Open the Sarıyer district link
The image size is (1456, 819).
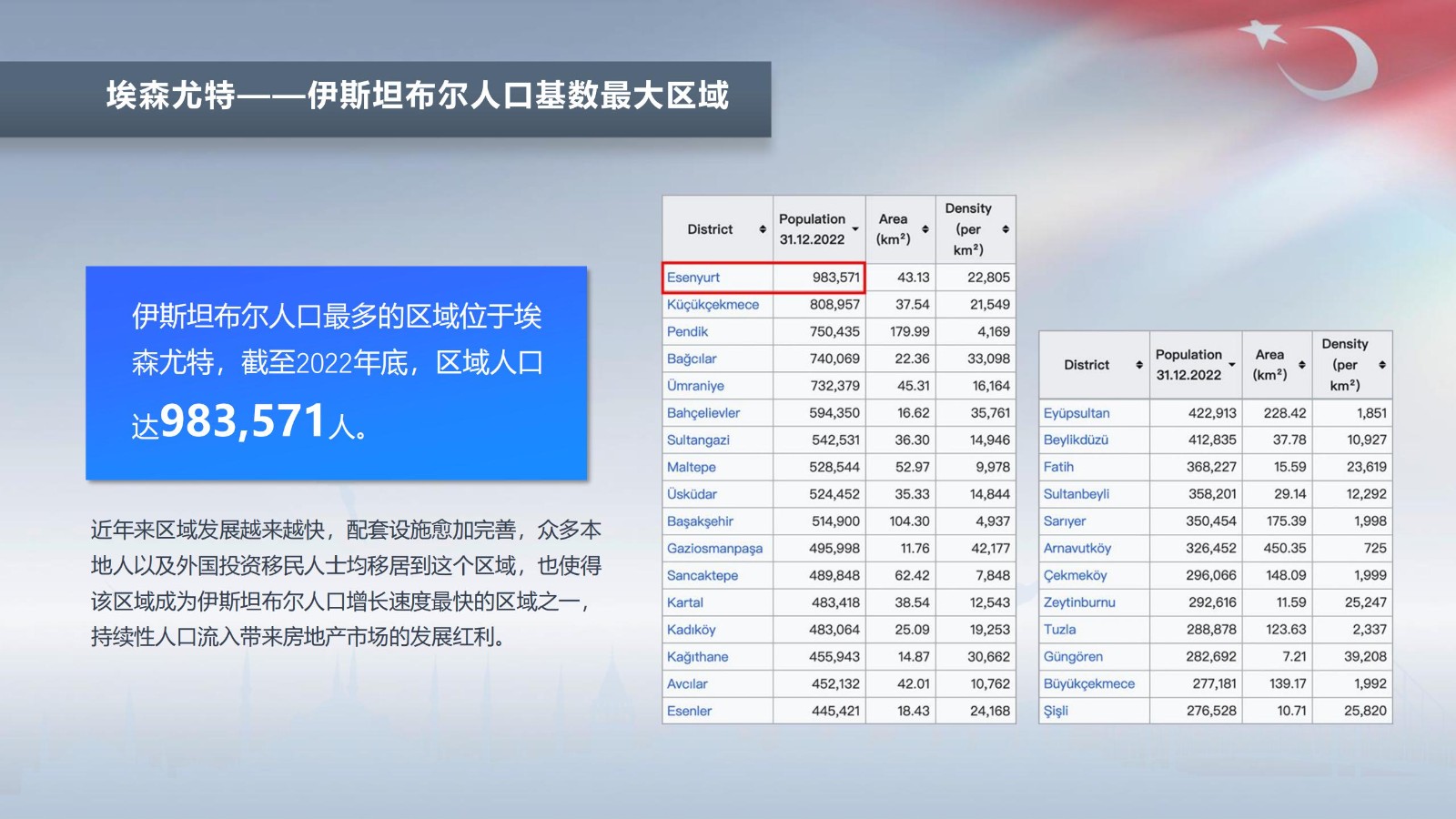pyautogui.click(x=1065, y=521)
